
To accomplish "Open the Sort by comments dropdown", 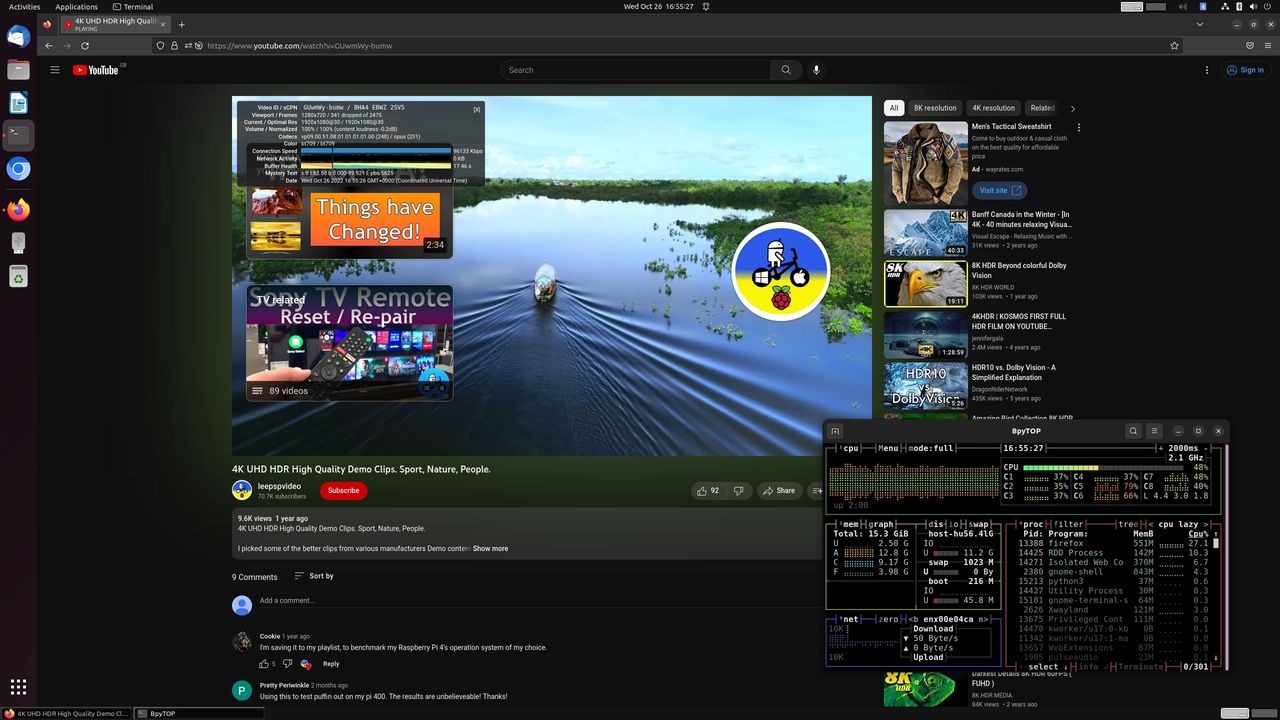I will (314, 576).
